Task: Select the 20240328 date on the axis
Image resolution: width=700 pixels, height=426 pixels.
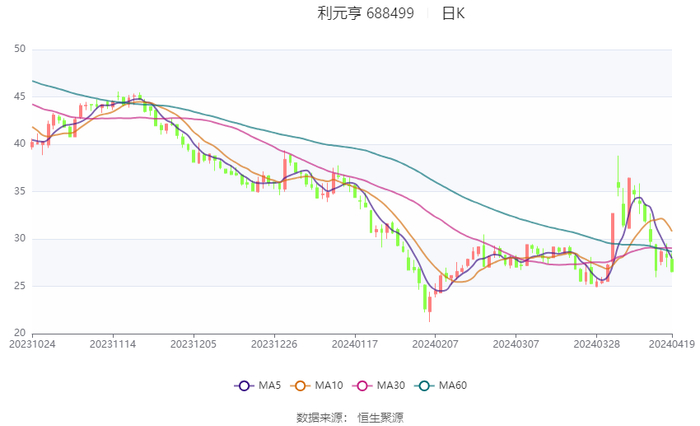Action: point(595,344)
